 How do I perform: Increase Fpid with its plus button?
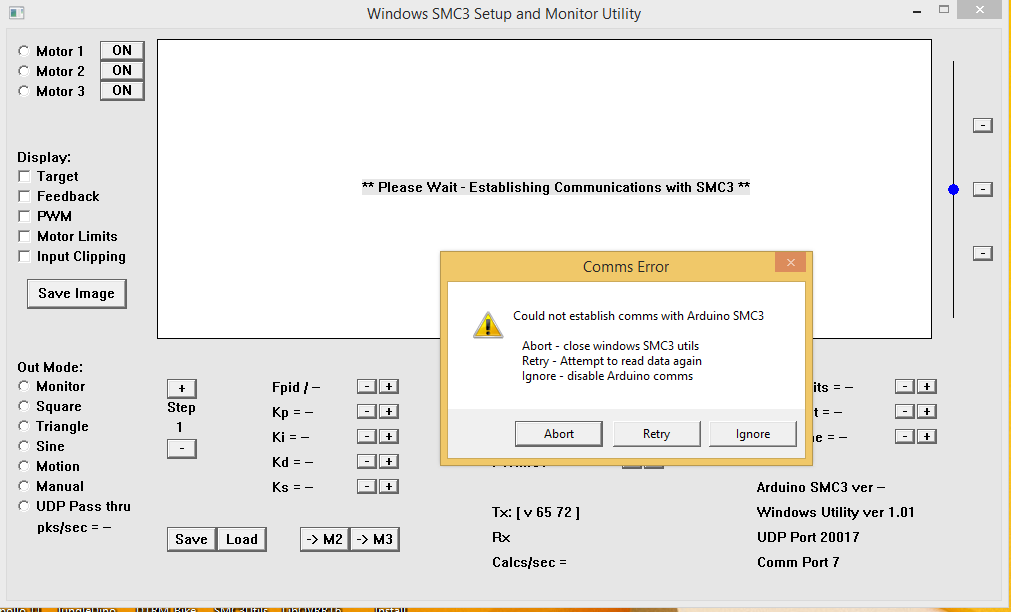389,386
